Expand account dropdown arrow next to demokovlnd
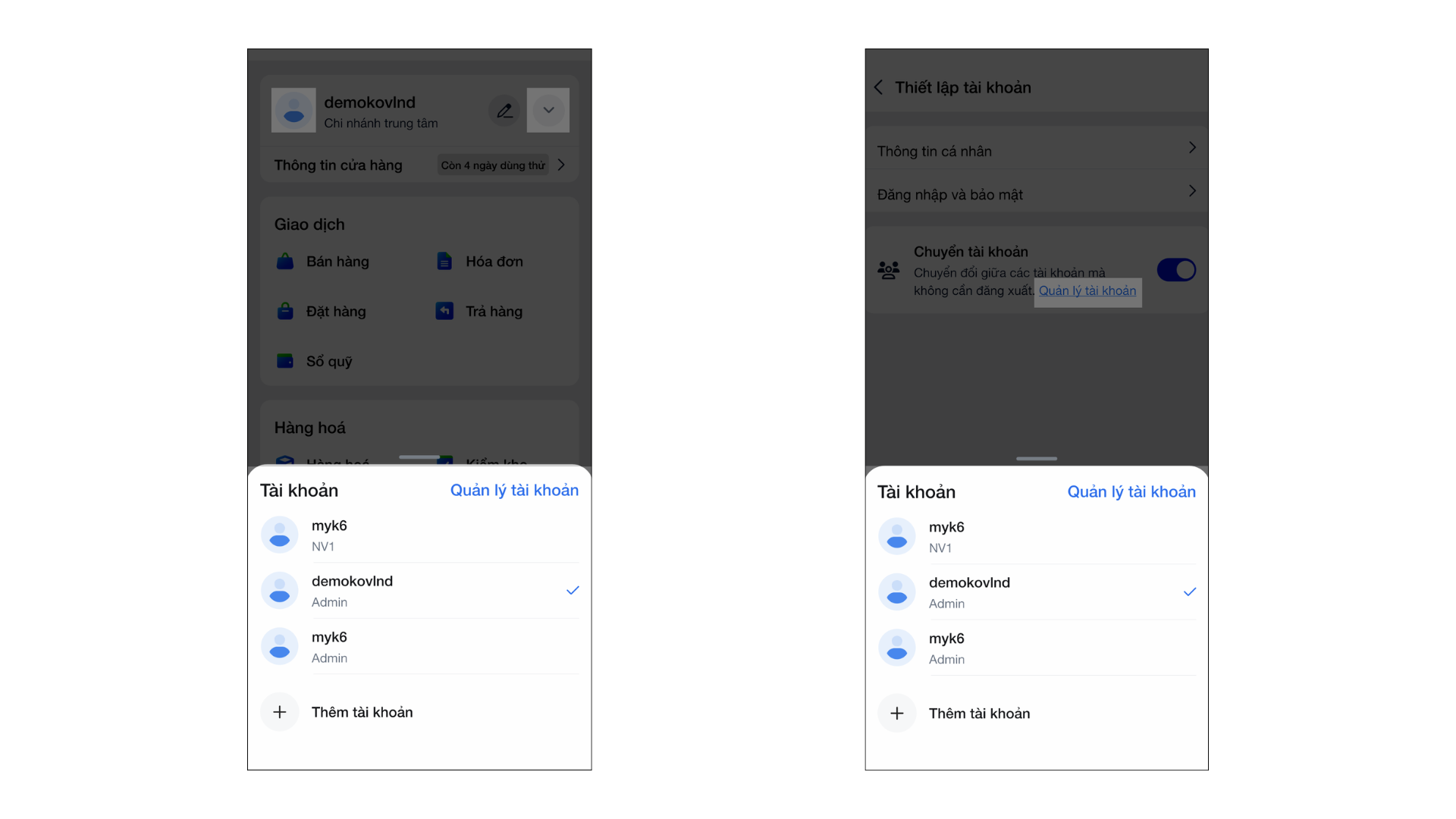This screenshot has width=1456, height=819. coord(548,111)
